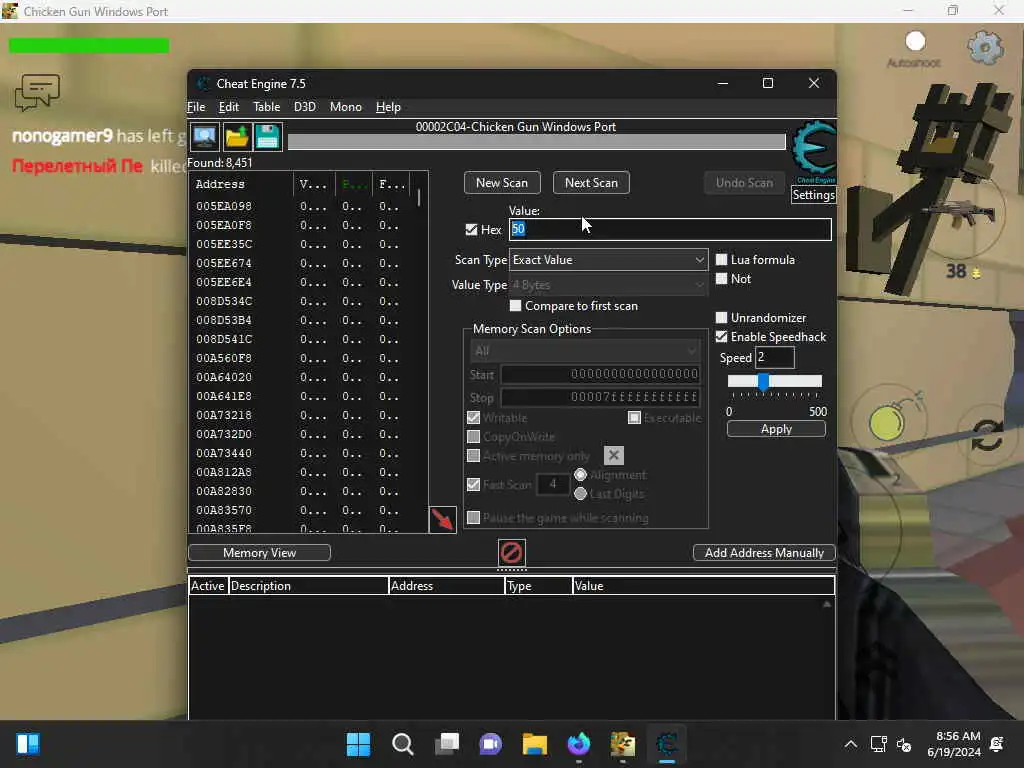Open taskbar Search
This screenshot has height=768, width=1024.
(x=402, y=744)
